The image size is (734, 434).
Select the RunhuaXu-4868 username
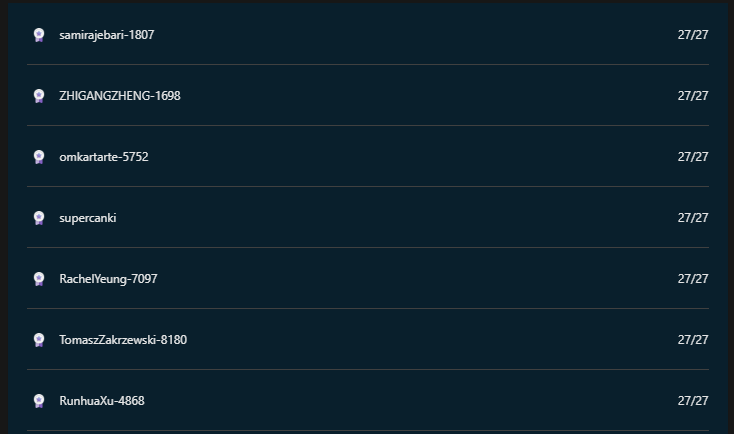coord(102,401)
